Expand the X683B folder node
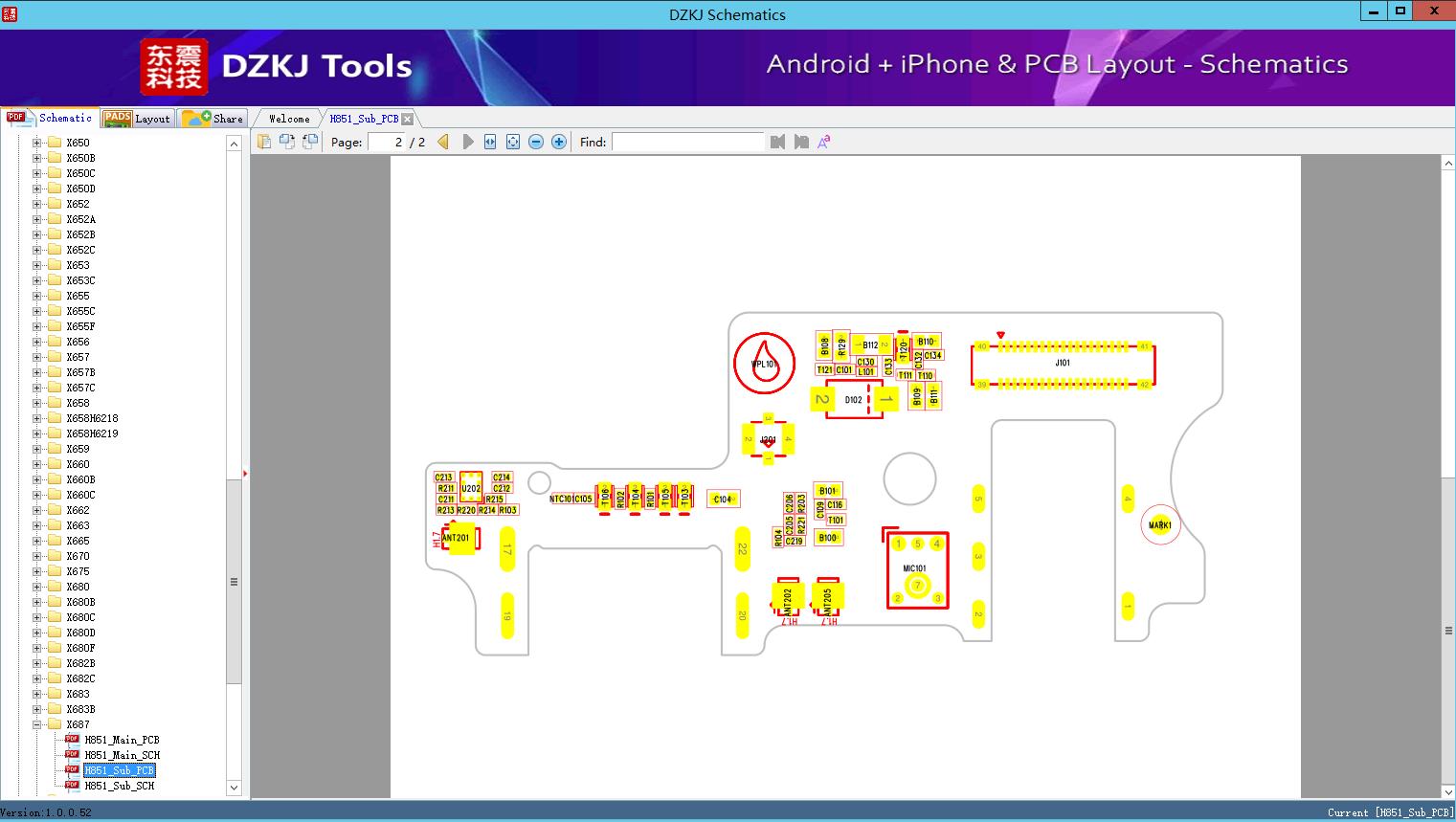1456x822 pixels. coord(37,709)
